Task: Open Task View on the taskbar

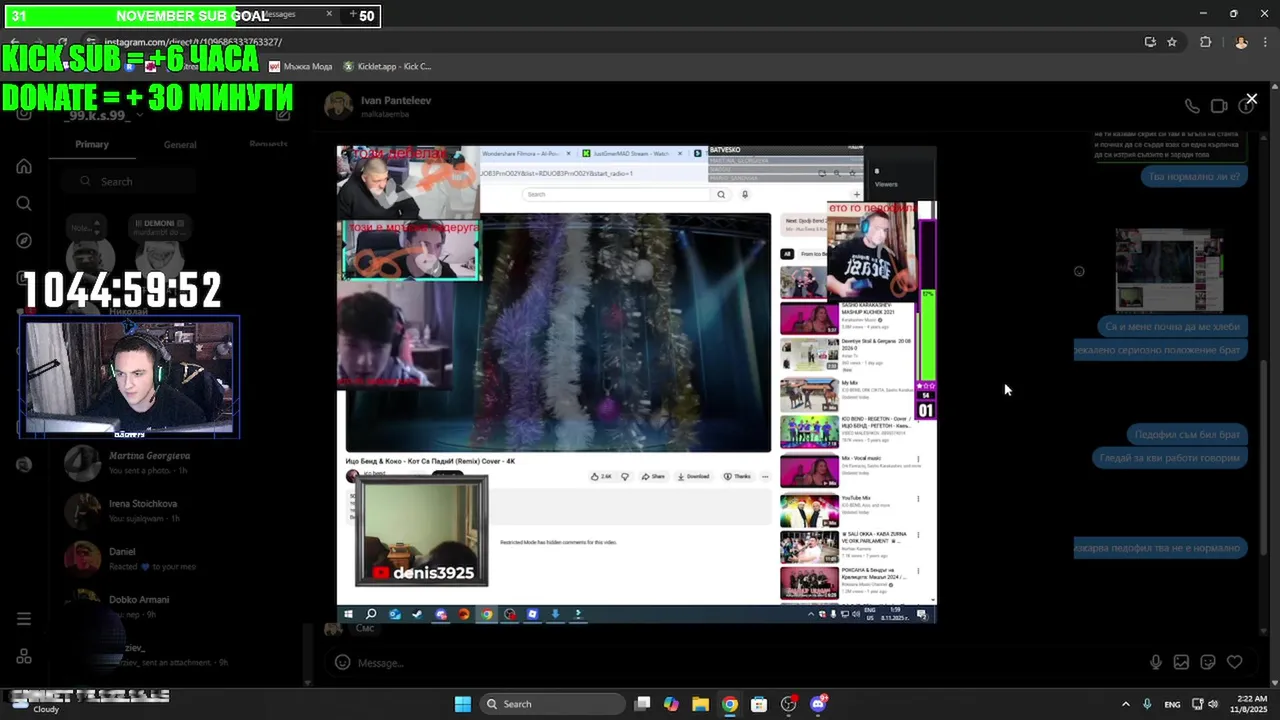Action: (x=643, y=704)
